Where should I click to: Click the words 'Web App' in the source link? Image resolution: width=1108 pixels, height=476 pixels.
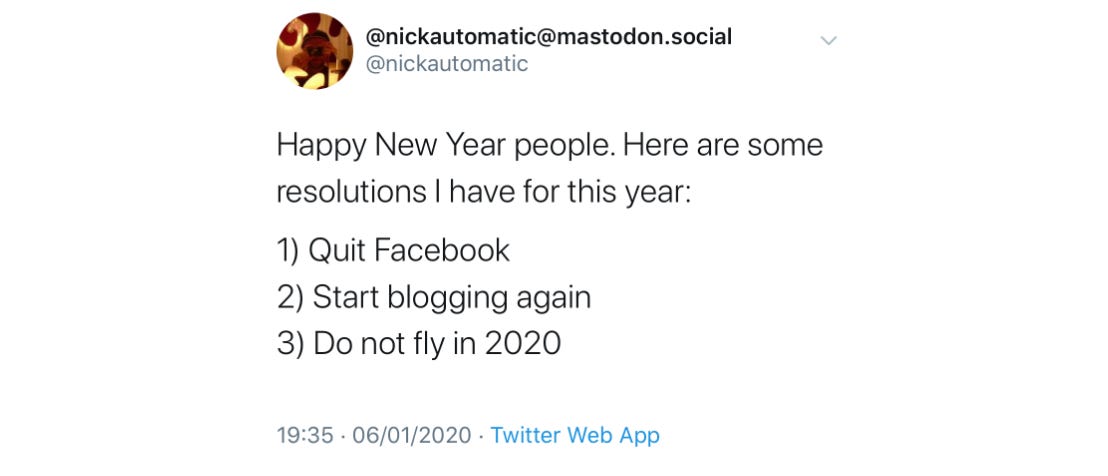pyautogui.click(x=613, y=435)
